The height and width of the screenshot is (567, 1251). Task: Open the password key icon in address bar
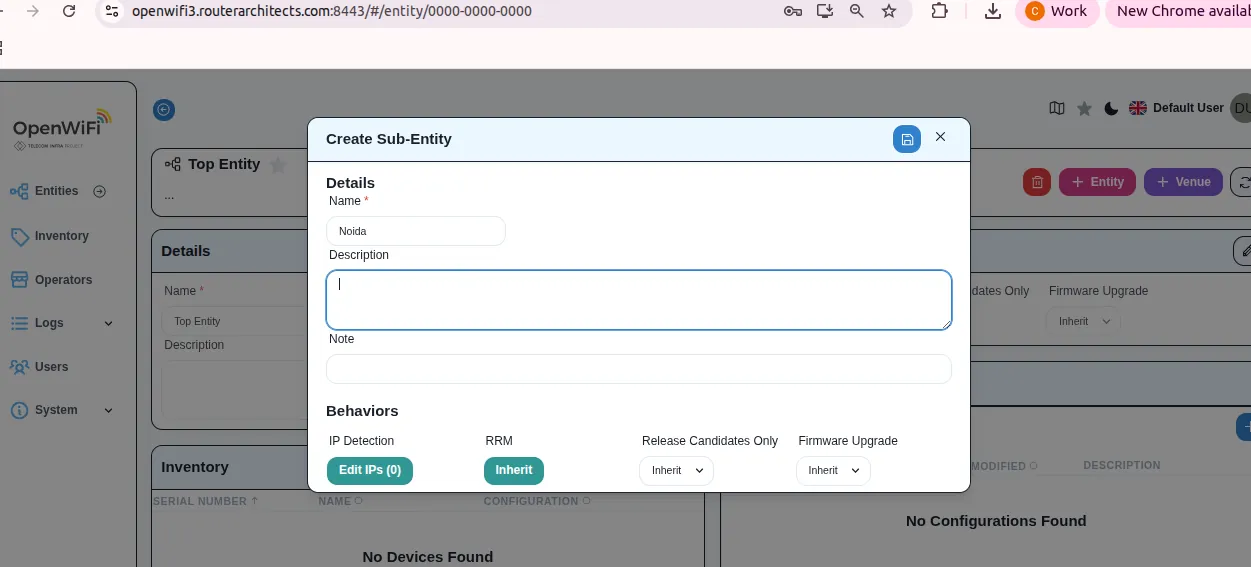point(792,11)
